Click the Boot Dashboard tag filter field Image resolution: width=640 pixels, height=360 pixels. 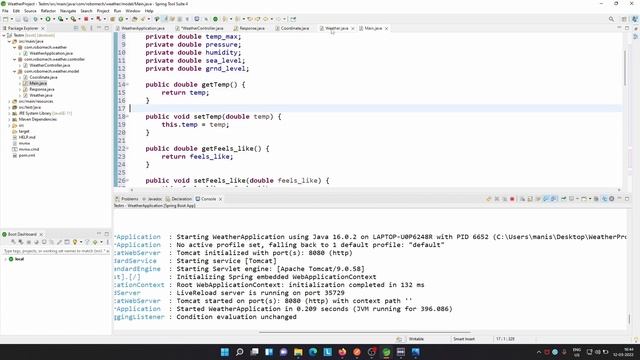[56, 251]
